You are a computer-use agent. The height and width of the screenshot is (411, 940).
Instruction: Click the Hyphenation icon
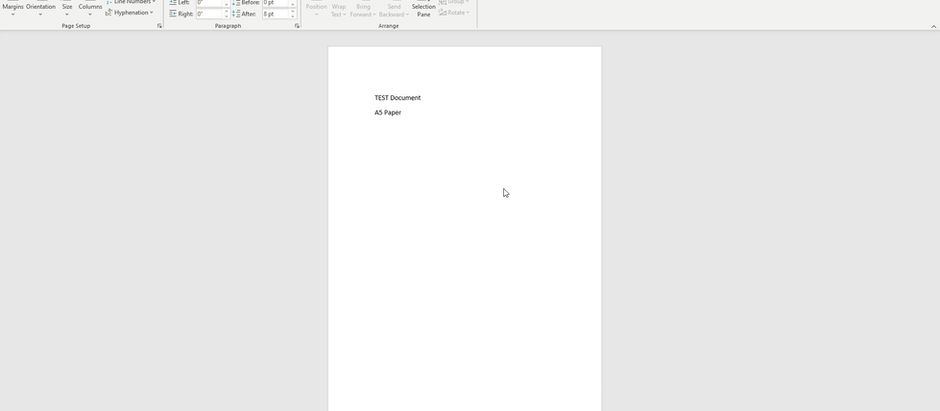109,13
